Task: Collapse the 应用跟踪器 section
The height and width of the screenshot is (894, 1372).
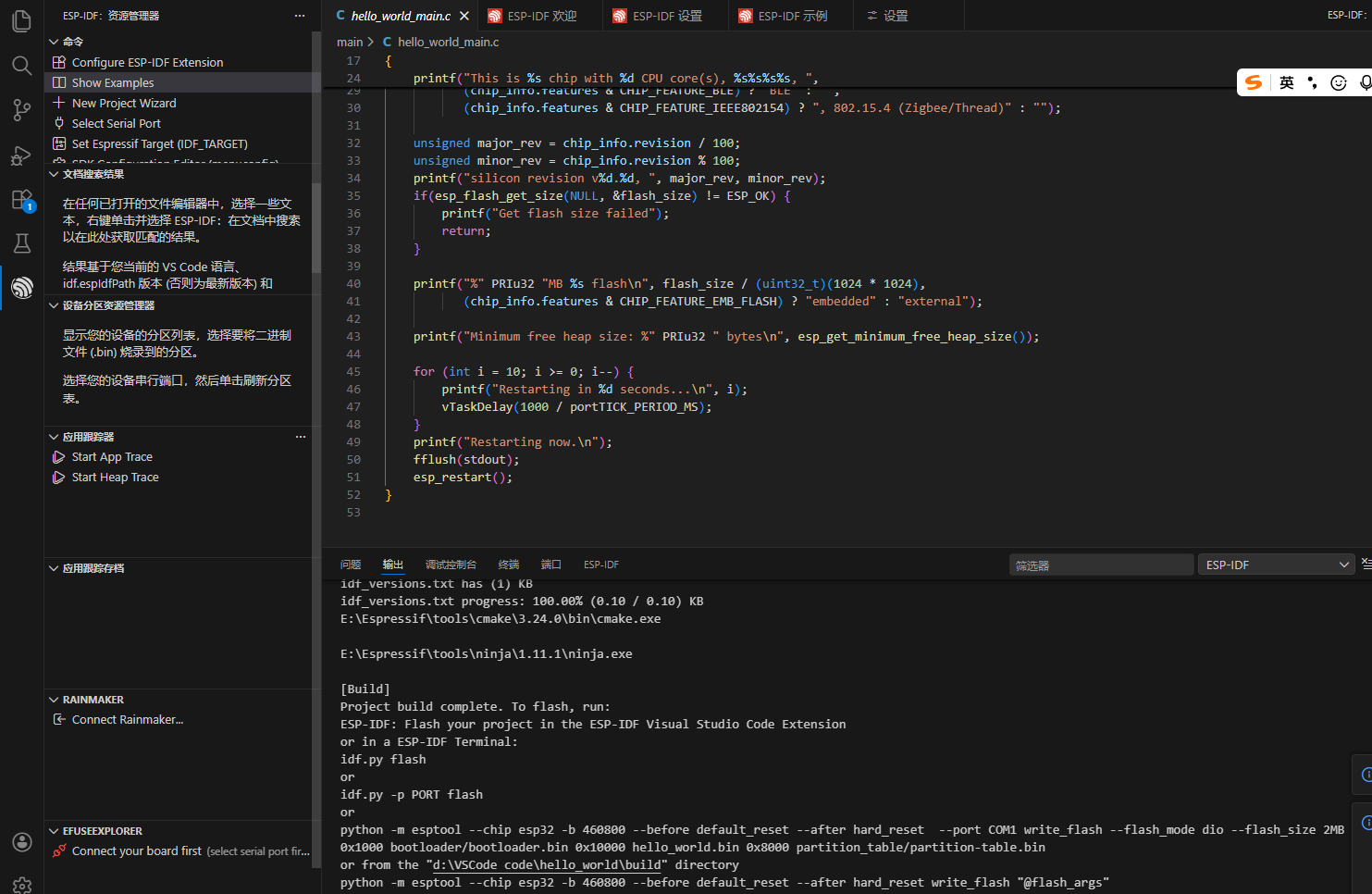Action: click(54, 437)
